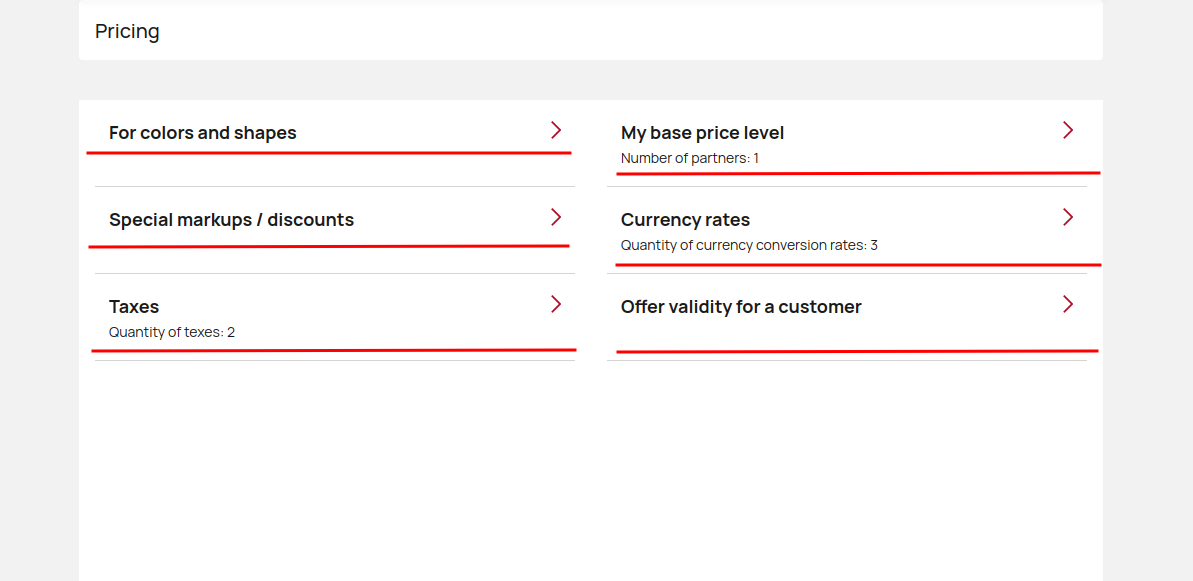Click the red chevron in the Taxes row
Image resolution: width=1193 pixels, height=581 pixels.
(556, 304)
